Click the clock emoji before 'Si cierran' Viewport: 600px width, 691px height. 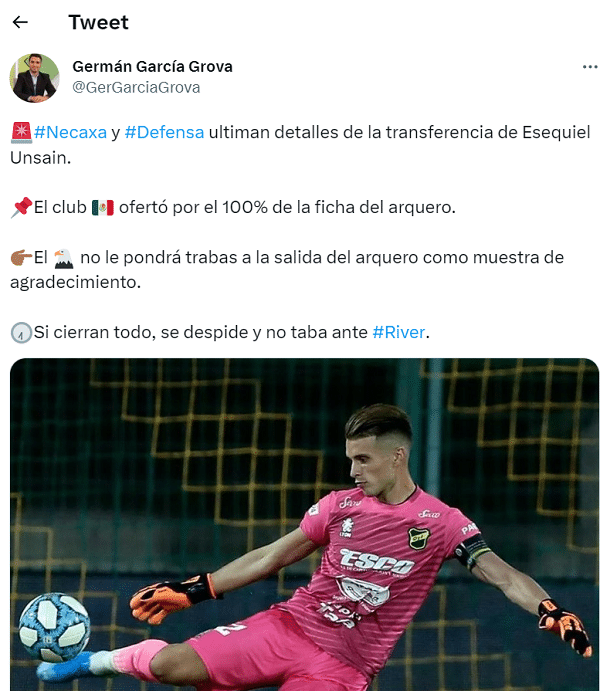coord(21,333)
